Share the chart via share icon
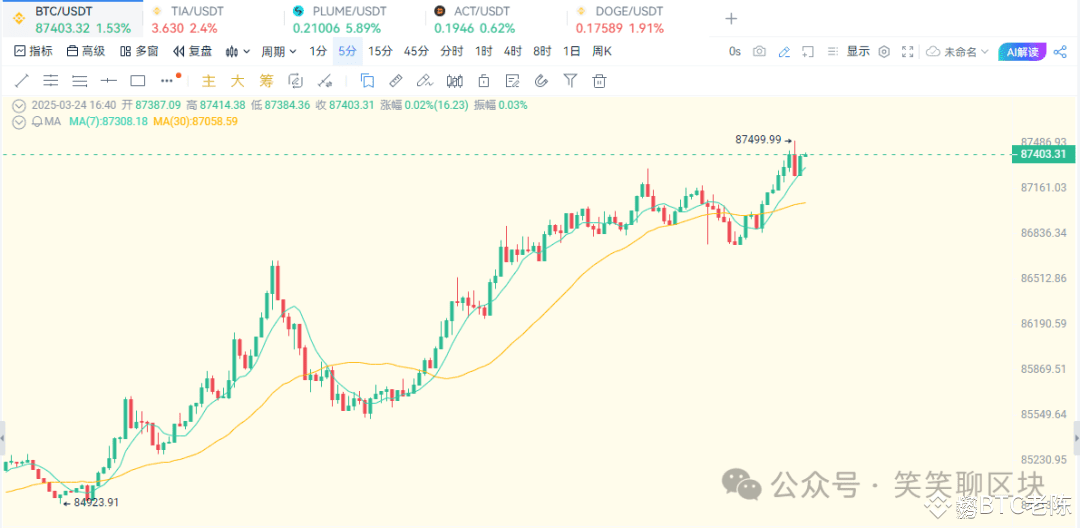Viewport: 1080px width, 528px height. [x=1060, y=52]
